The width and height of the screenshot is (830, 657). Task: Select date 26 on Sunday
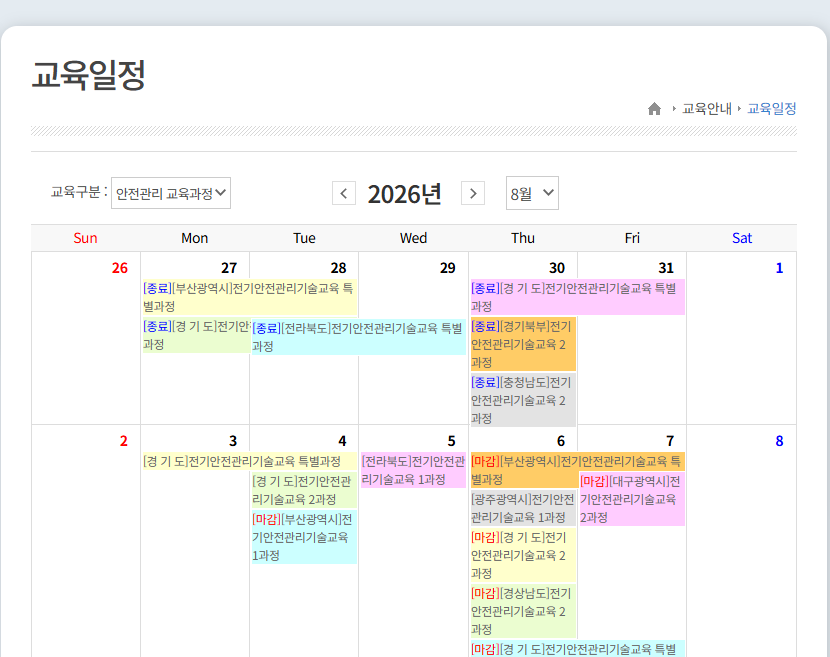pos(120,268)
